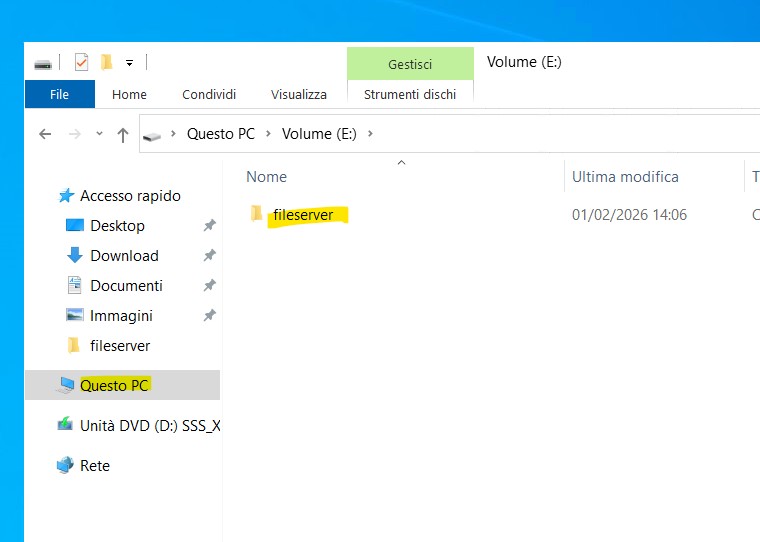Click the New Folder icon in title bar
Image resolution: width=760 pixels, height=542 pixels.
tap(107, 63)
